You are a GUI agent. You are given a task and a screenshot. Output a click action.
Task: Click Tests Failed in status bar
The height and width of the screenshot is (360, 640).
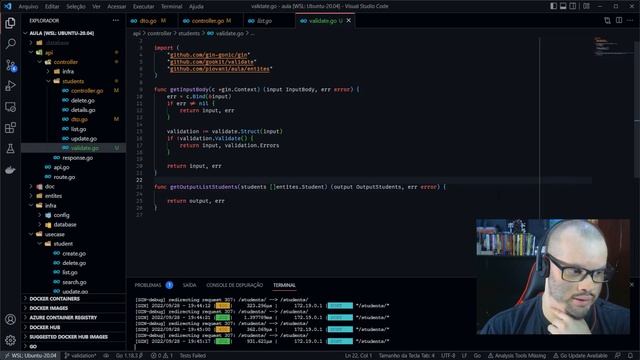193,356
